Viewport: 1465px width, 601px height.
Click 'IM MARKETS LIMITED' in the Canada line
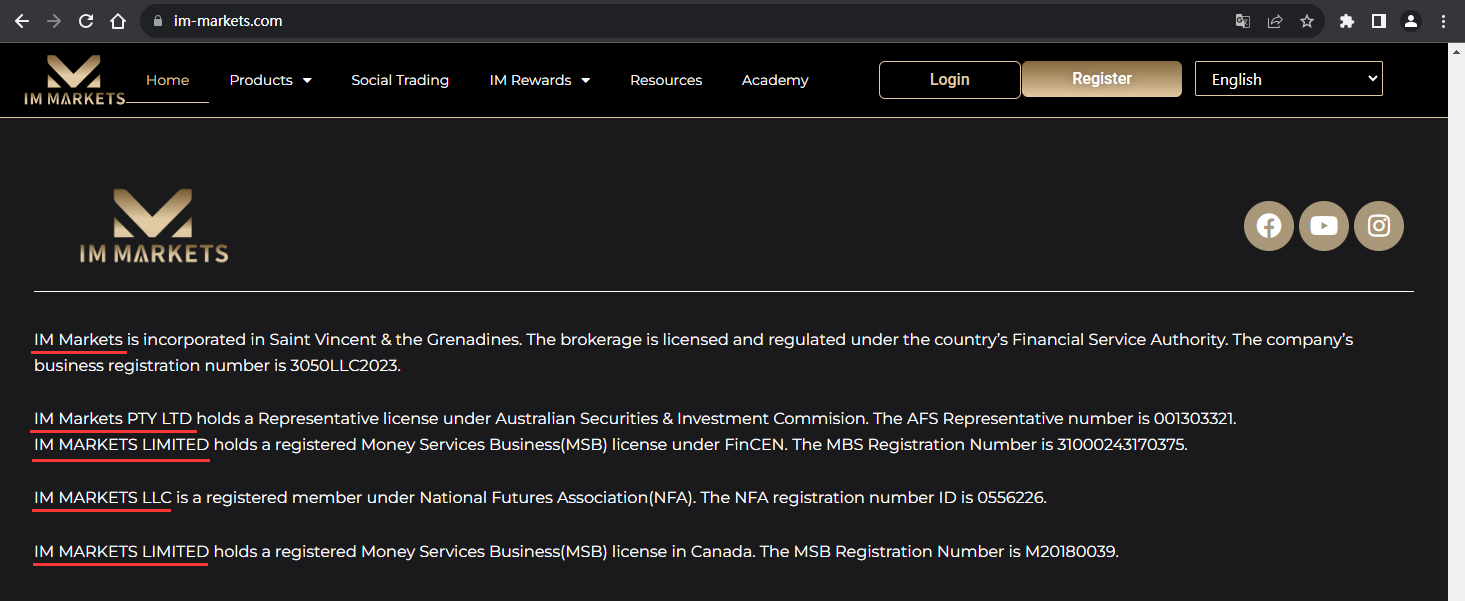point(122,552)
